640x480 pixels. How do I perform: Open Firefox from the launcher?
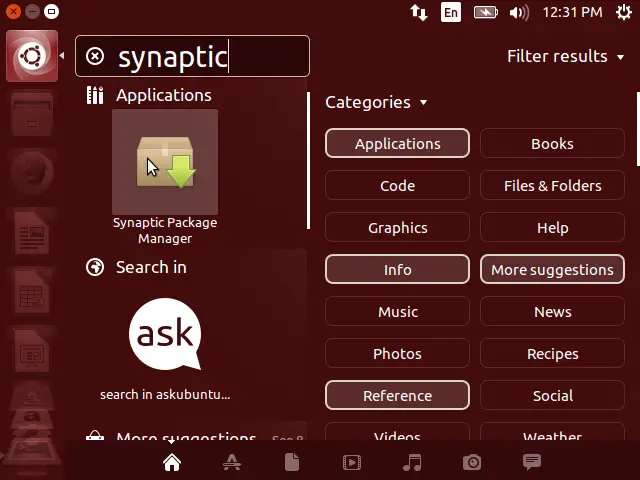click(x=32, y=173)
